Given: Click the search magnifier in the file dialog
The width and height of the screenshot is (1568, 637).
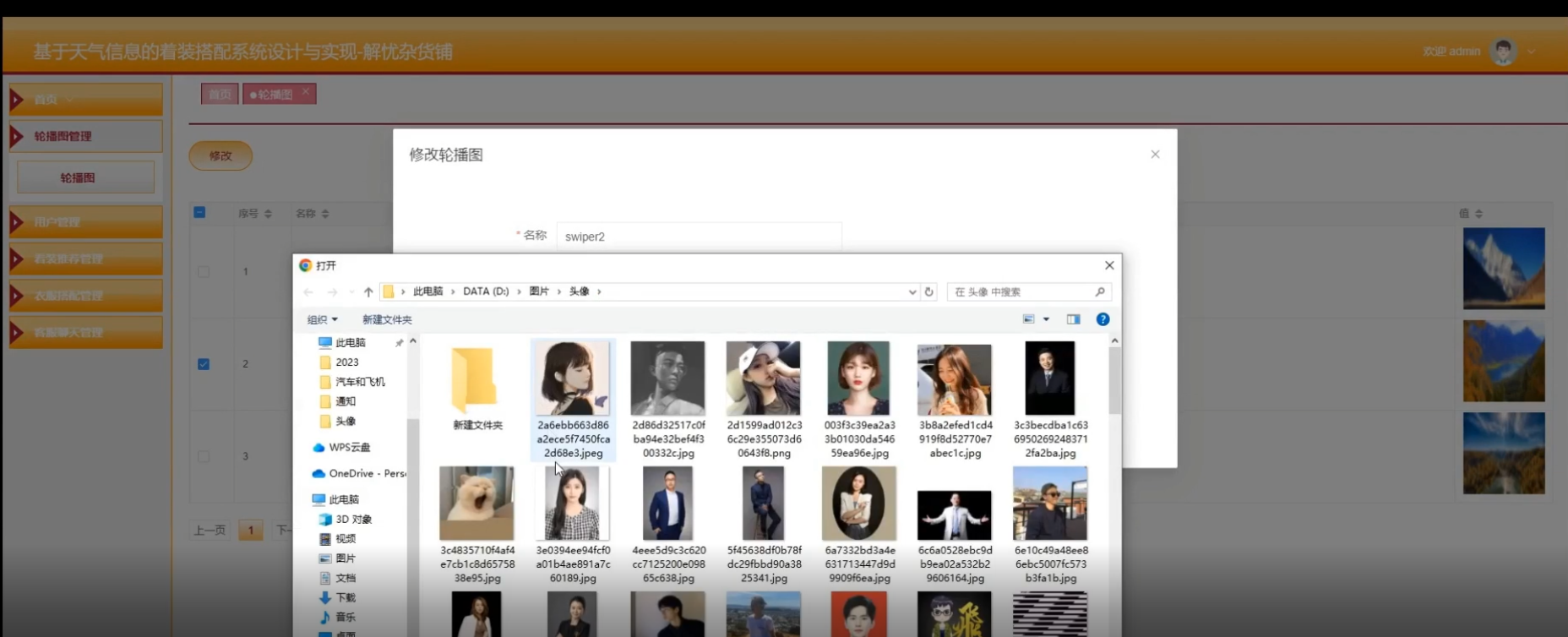Looking at the screenshot, I should [1100, 291].
